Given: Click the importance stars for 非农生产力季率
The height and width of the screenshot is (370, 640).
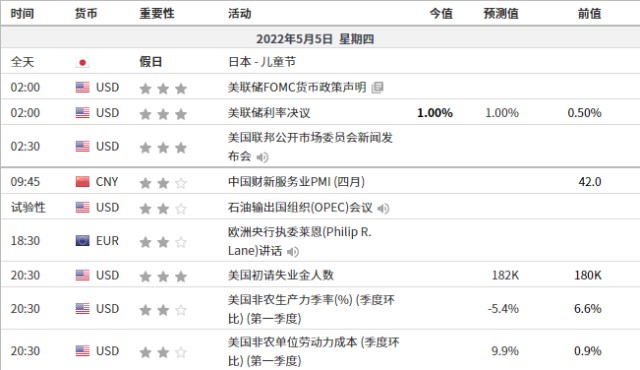Looking at the screenshot, I should tap(163, 310).
